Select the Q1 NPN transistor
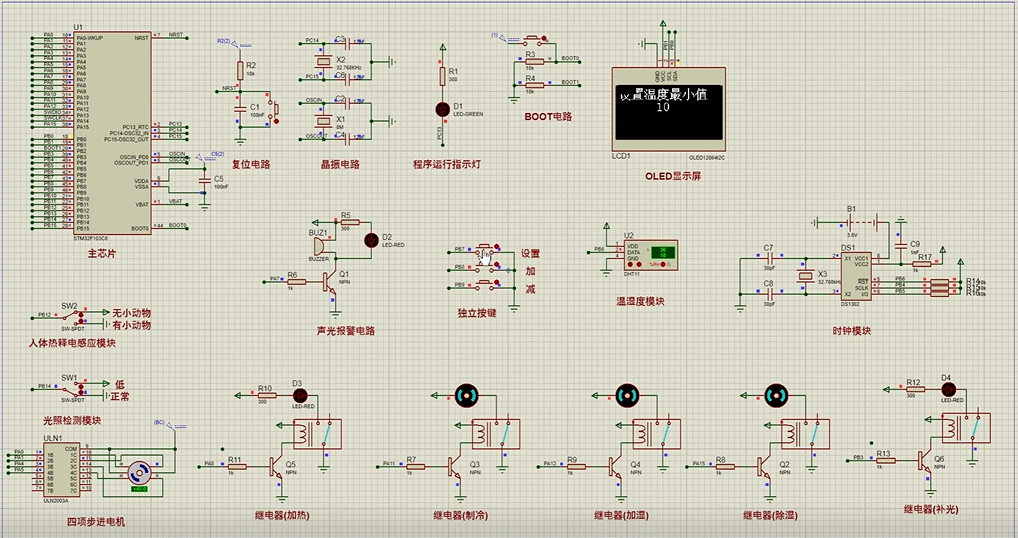 point(330,282)
